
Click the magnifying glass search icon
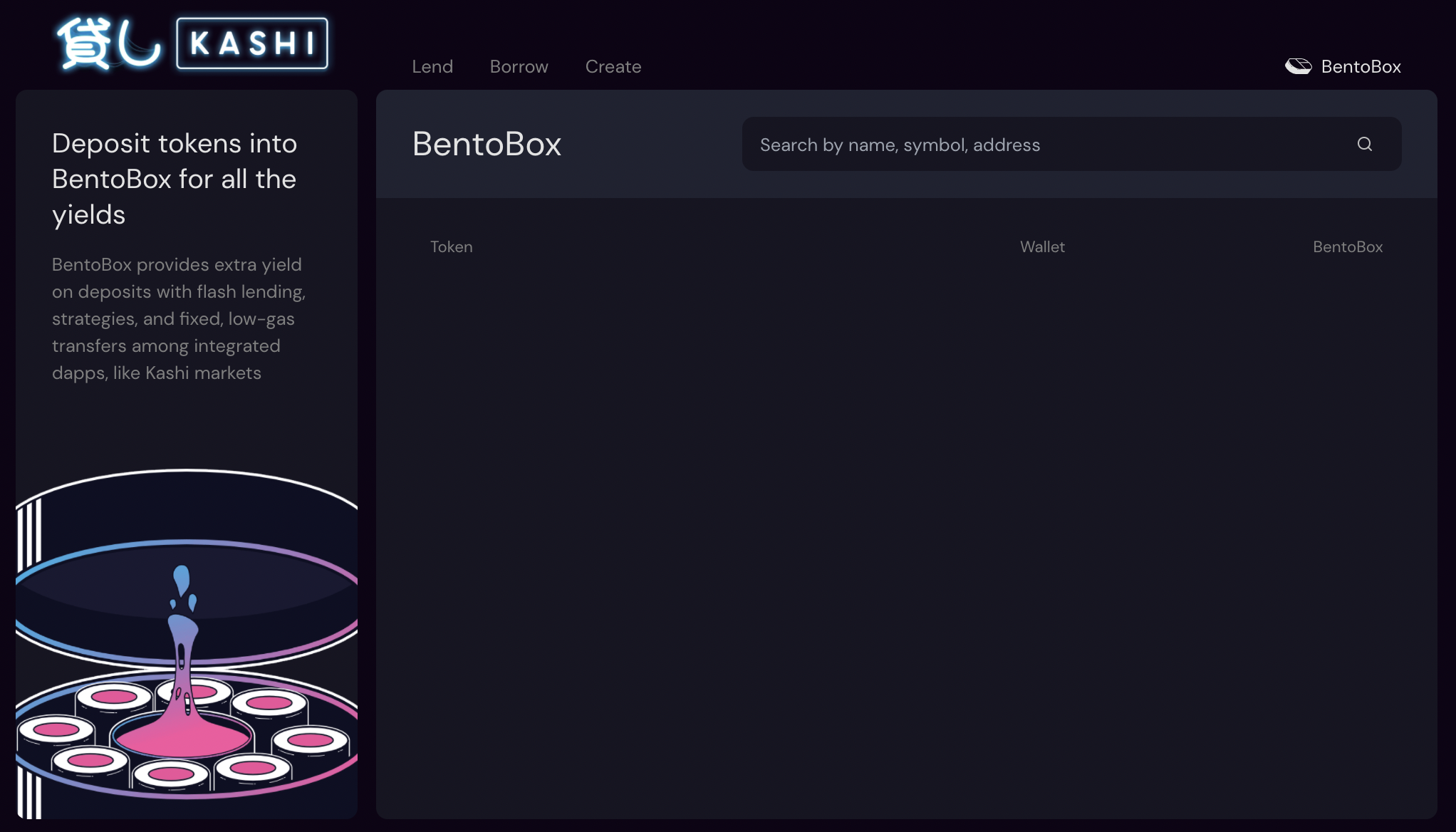pos(1364,144)
